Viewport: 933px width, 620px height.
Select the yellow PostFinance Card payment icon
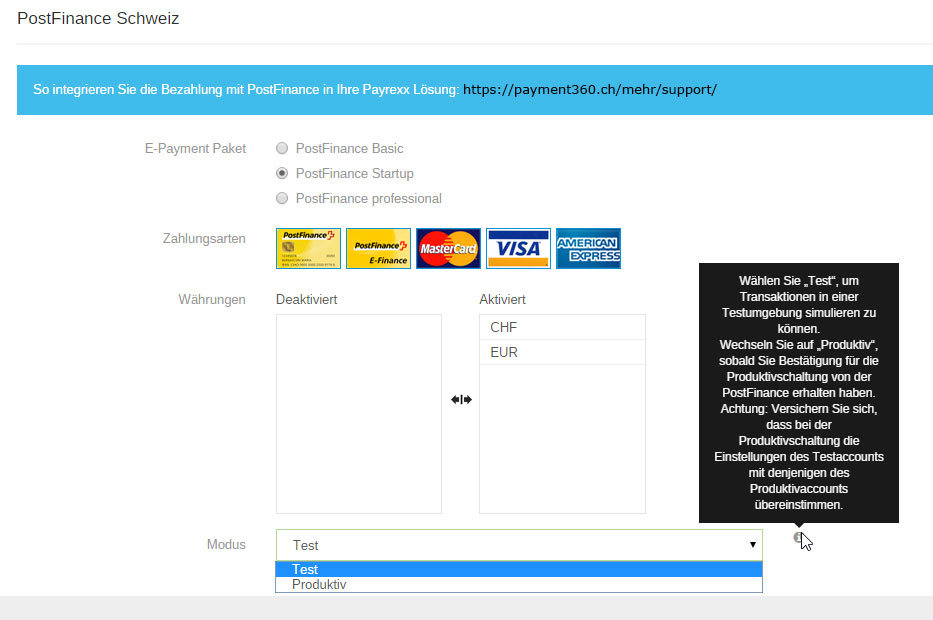coord(308,249)
